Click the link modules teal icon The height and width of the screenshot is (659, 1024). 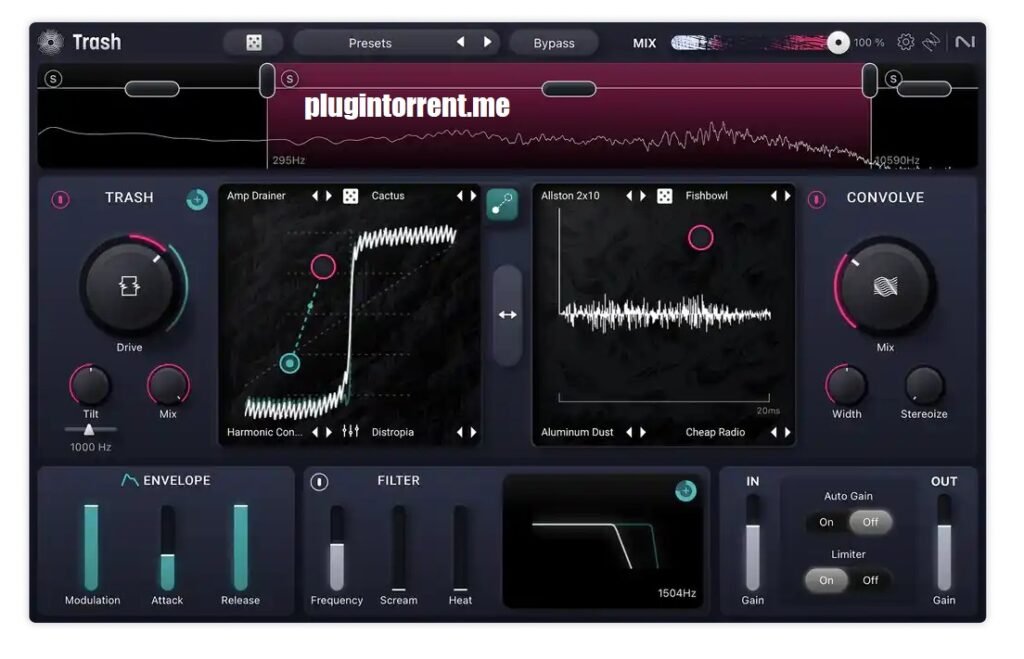(502, 204)
